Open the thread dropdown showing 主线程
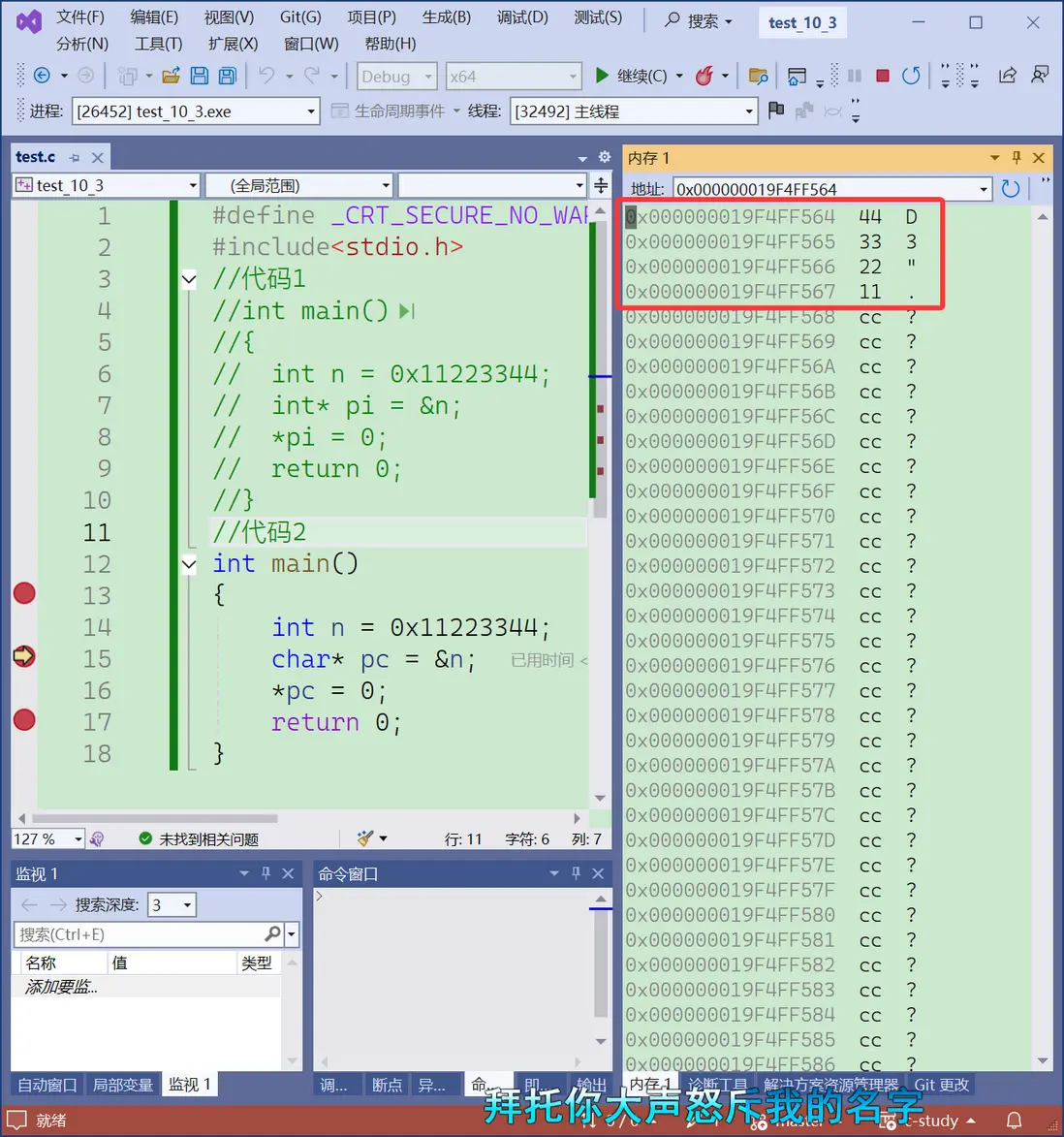 click(634, 111)
